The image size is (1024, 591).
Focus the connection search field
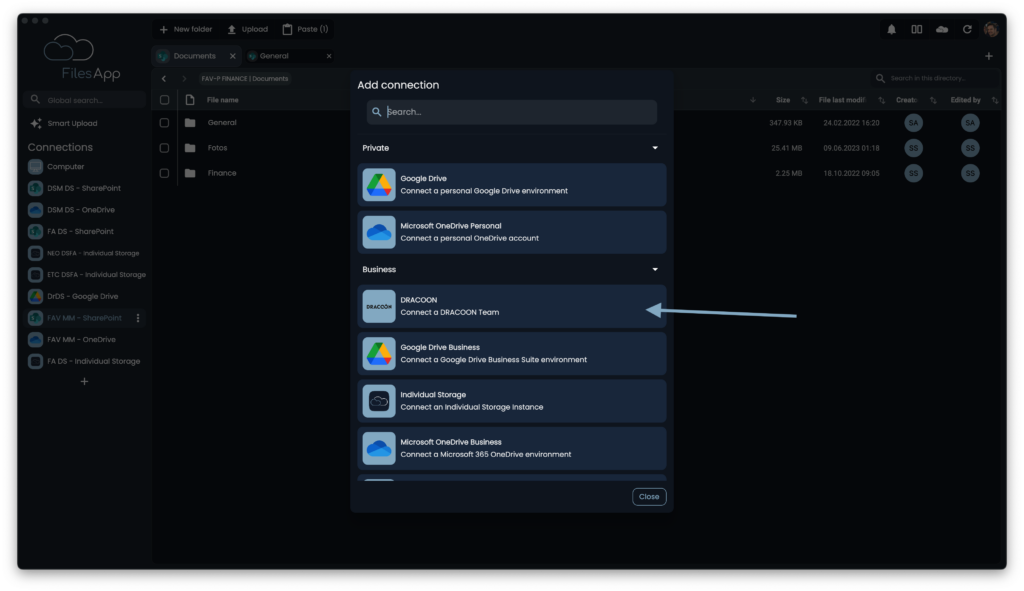(x=511, y=112)
